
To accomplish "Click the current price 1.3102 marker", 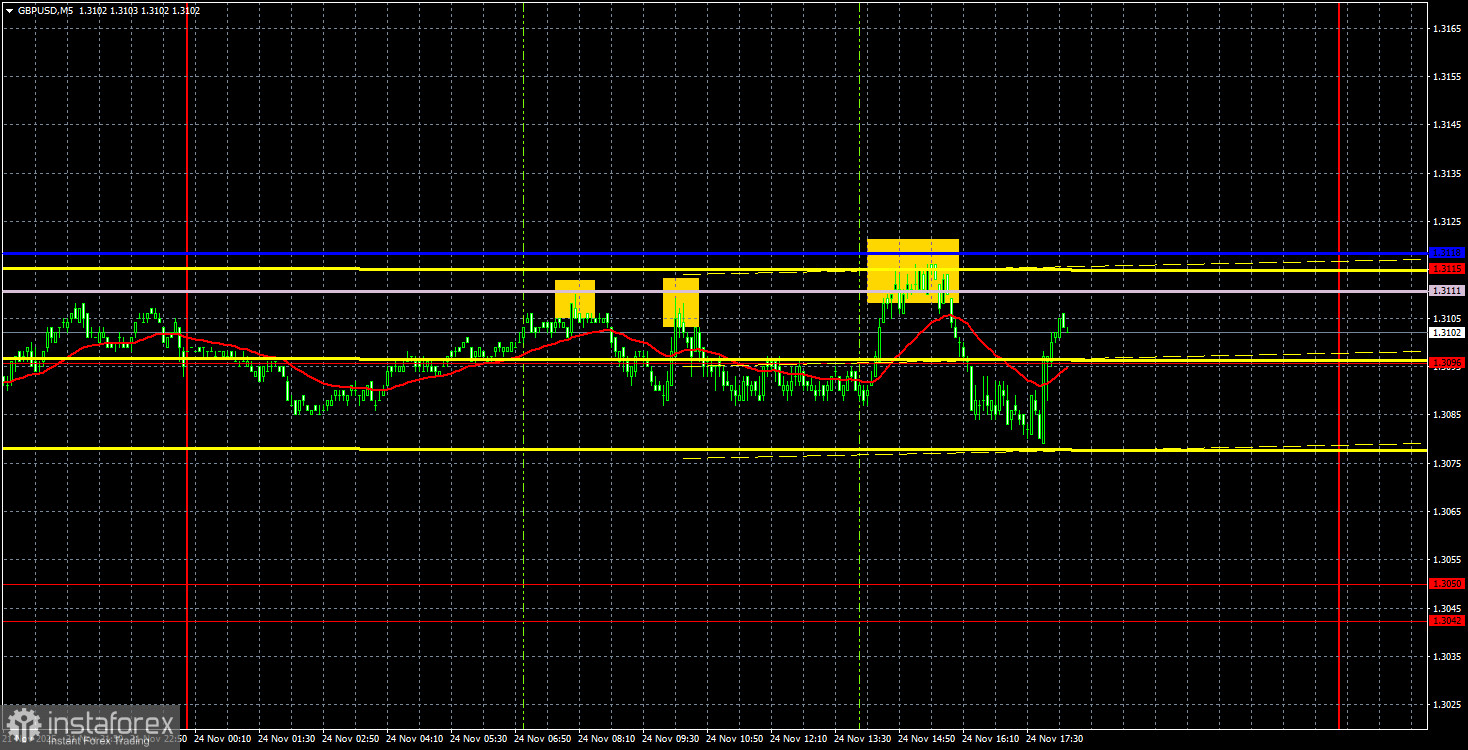I will [x=1448, y=333].
